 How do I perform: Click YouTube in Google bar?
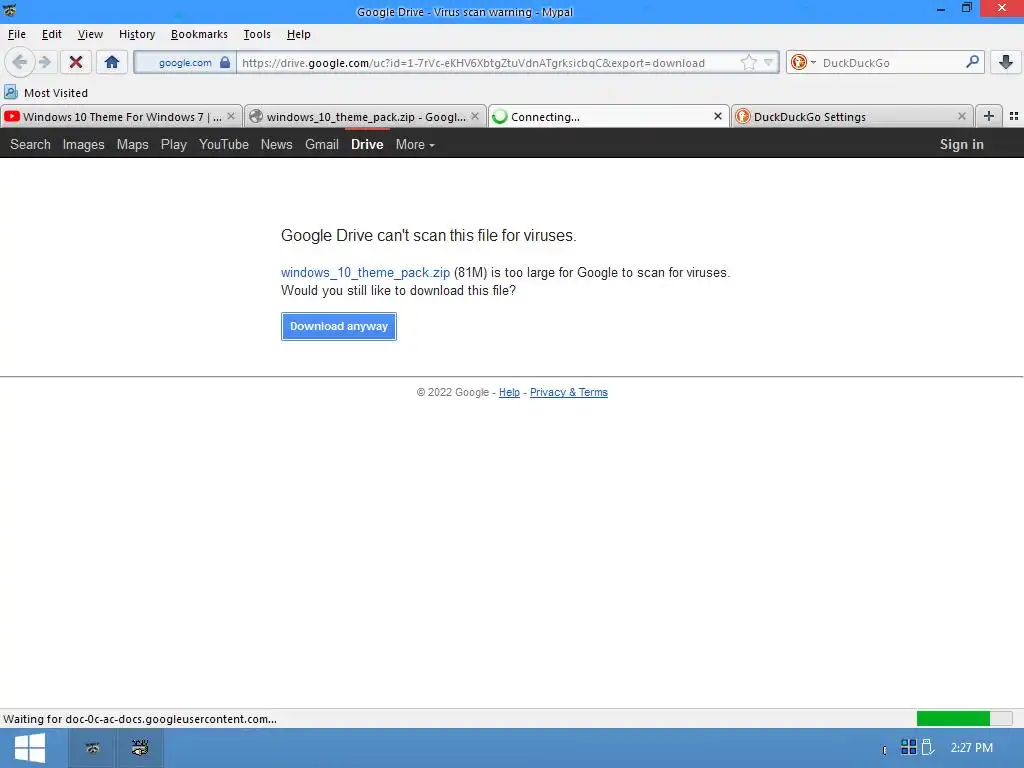[223, 144]
